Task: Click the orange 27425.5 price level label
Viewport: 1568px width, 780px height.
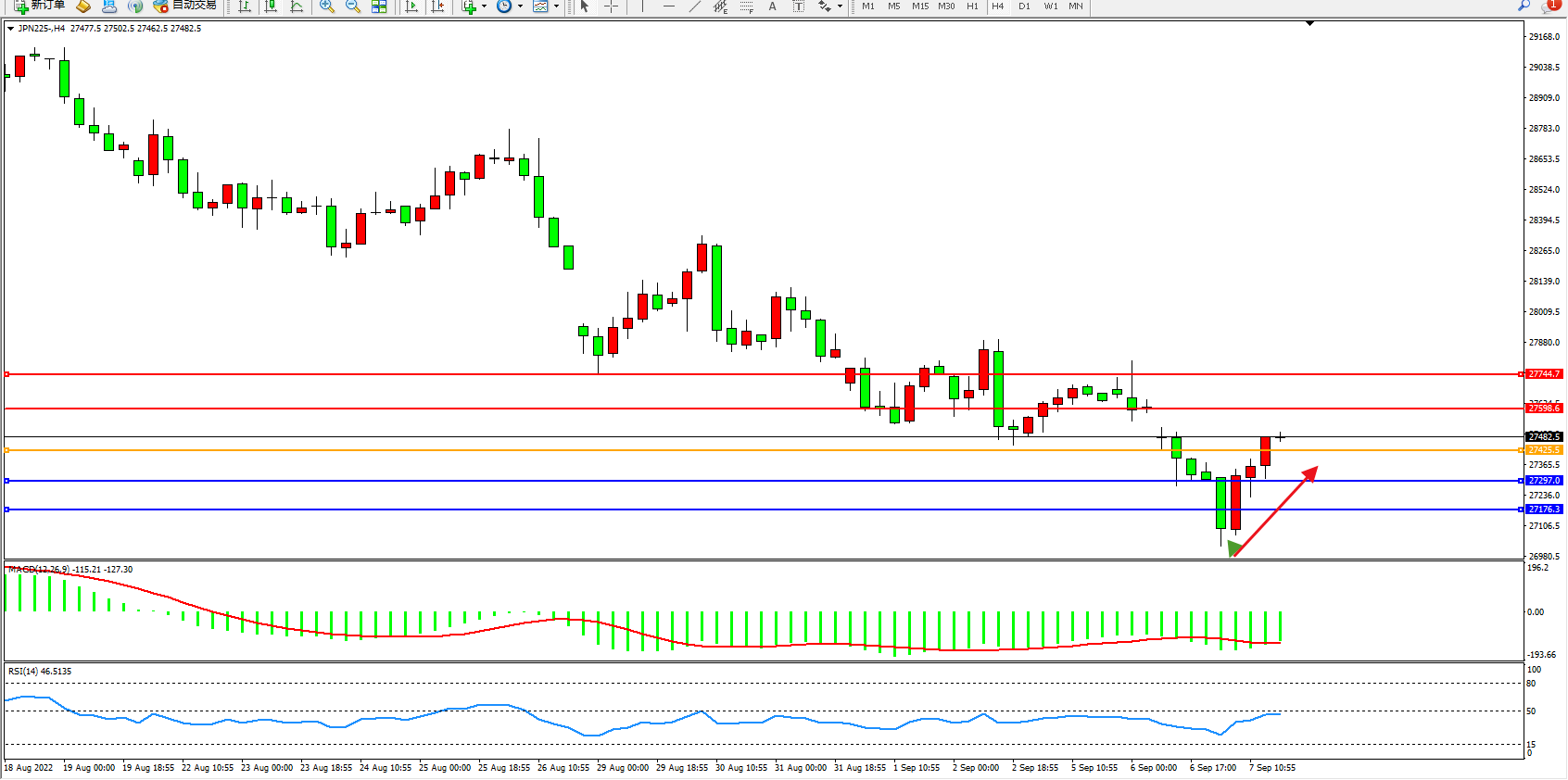Action: click(1544, 450)
